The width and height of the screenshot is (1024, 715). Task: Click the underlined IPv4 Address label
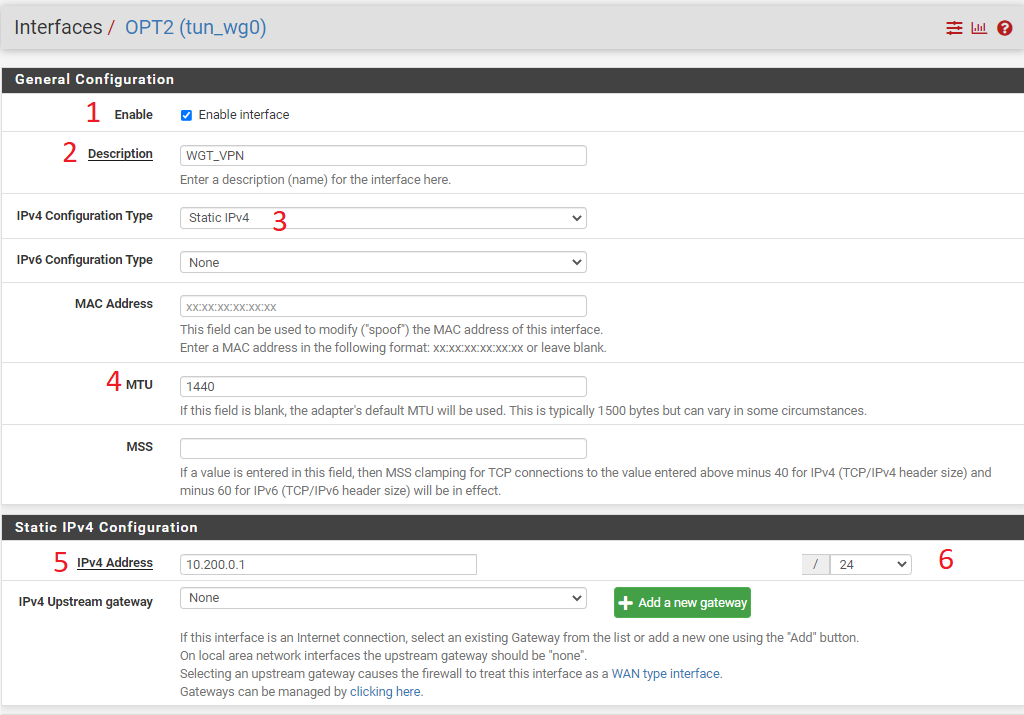[114, 562]
